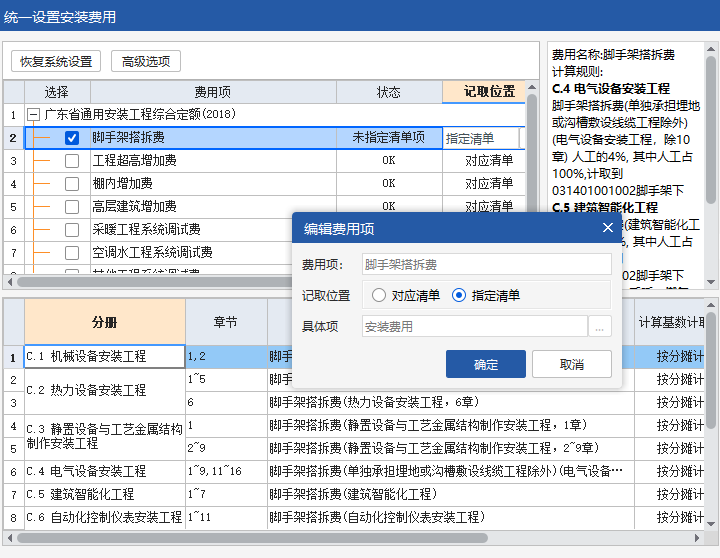Uncheck the 脚手架搭拆费 checkbox
Viewport: 720px width, 558px height.
72,138
